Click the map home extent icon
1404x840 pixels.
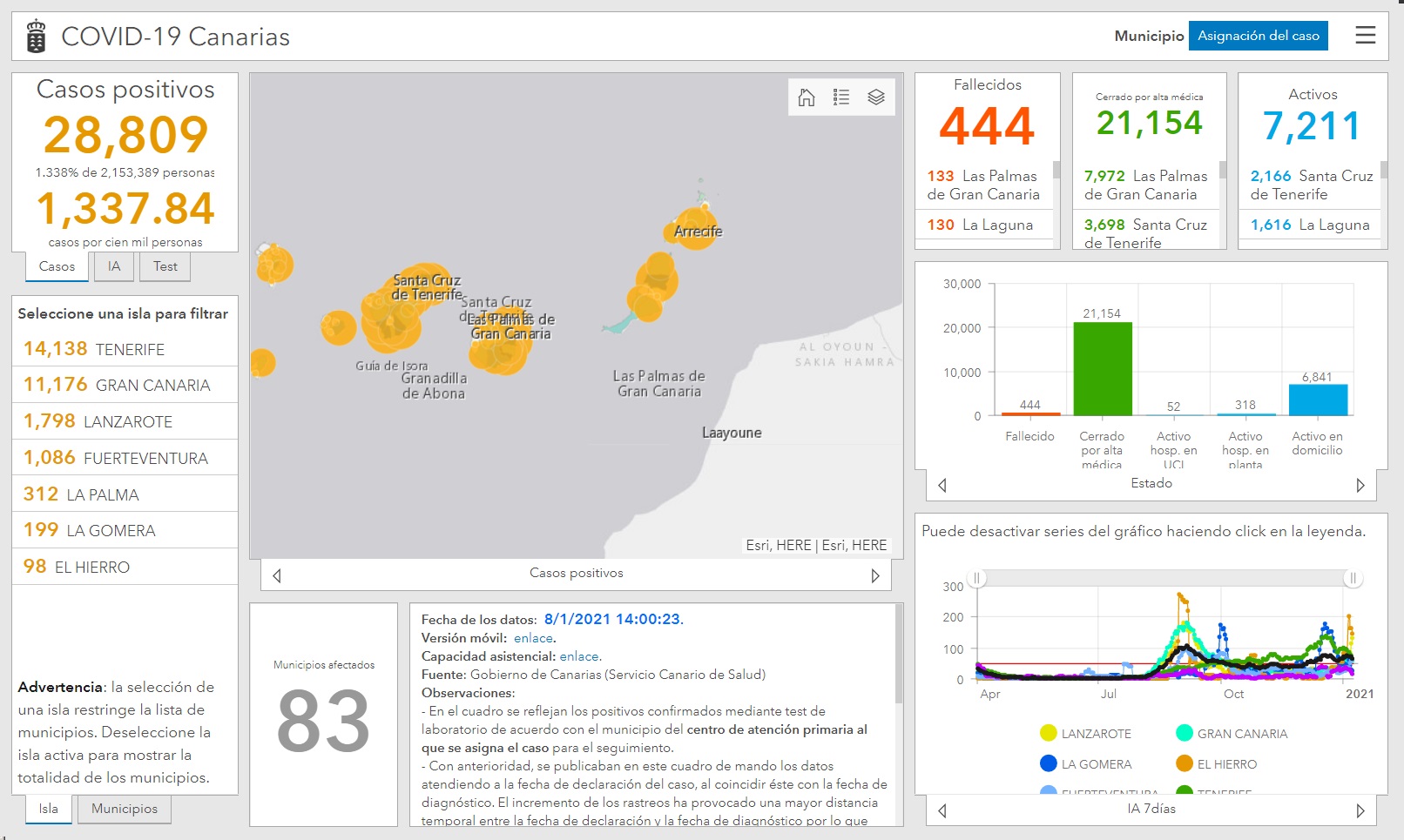(807, 97)
